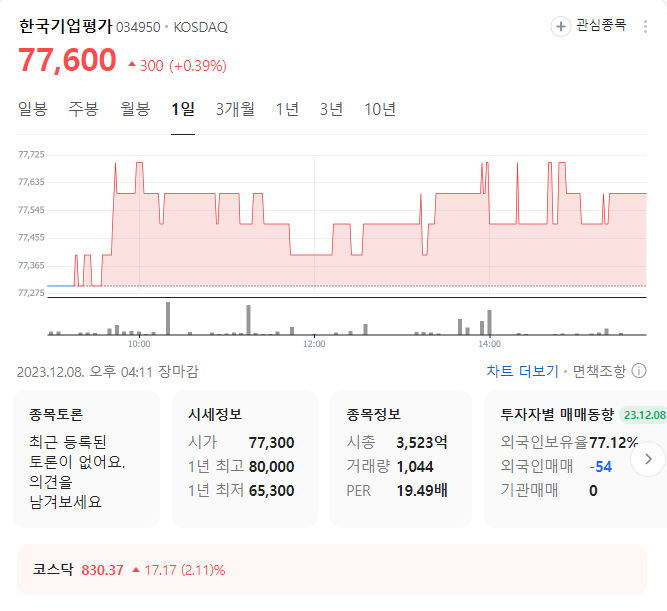Open the 종목정보 card
667x611 pixels.
401,459
